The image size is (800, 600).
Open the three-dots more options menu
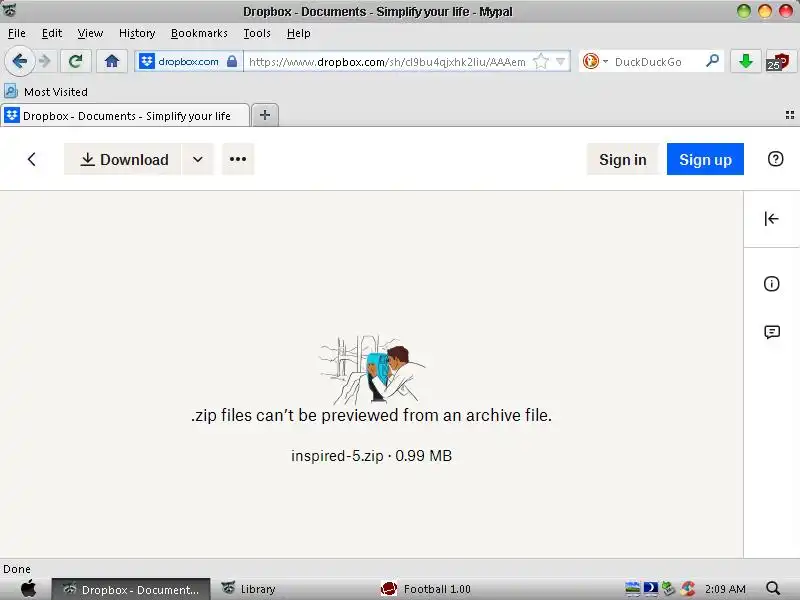click(x=238, y=159)
